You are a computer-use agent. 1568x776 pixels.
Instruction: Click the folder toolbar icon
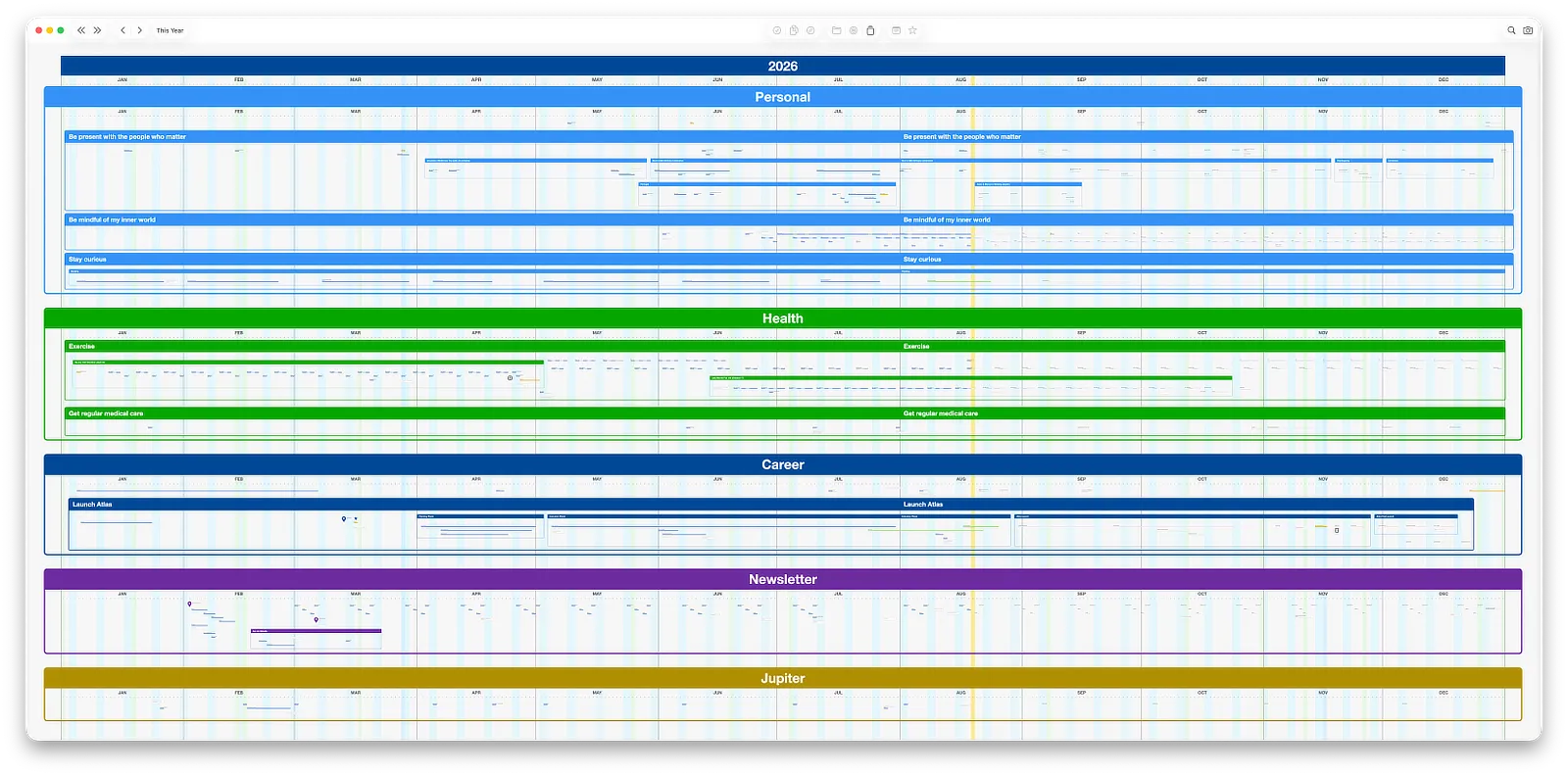pos(836,30)
